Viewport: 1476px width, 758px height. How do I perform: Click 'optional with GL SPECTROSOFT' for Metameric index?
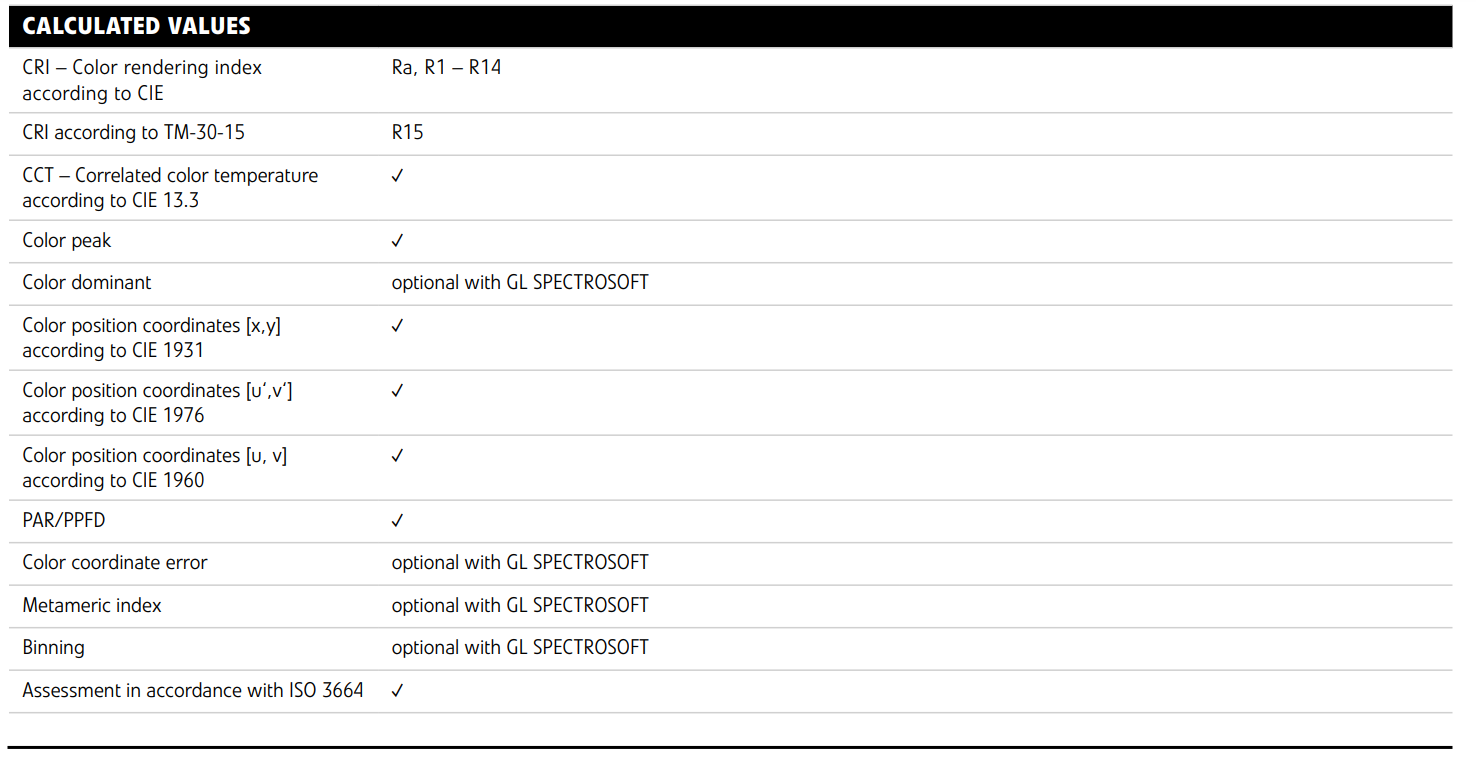(520, 606)
